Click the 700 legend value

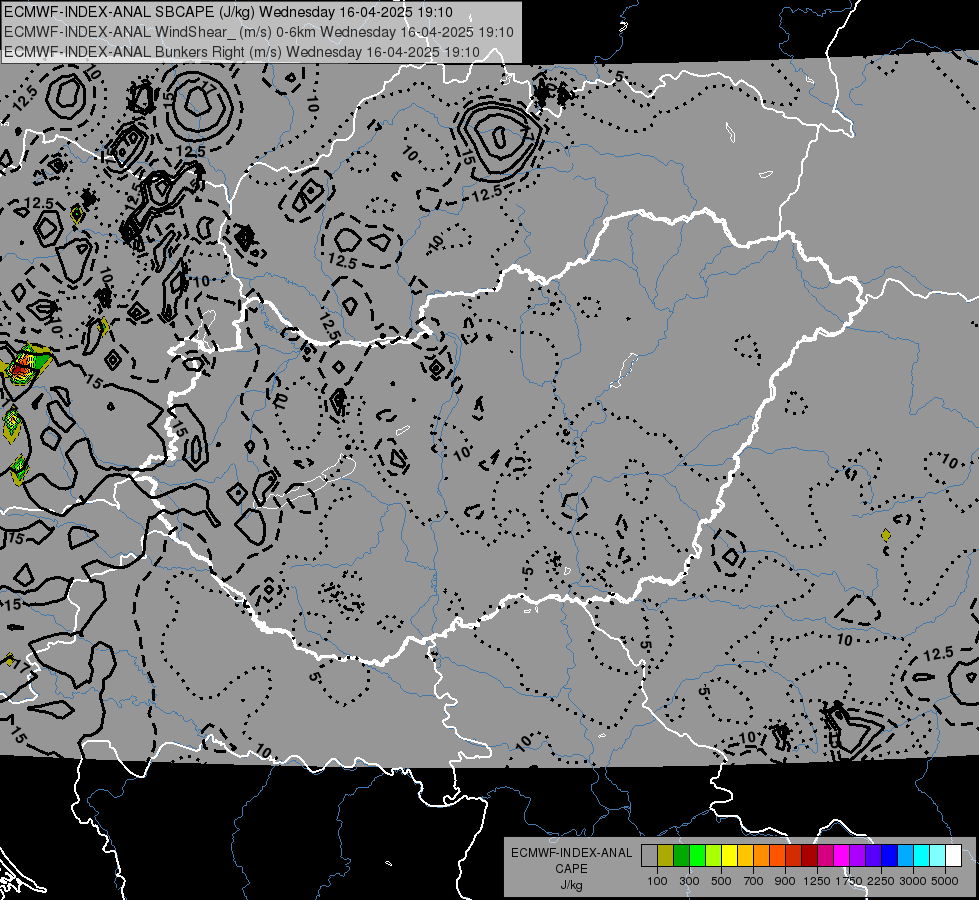click(x=754, y=881)
